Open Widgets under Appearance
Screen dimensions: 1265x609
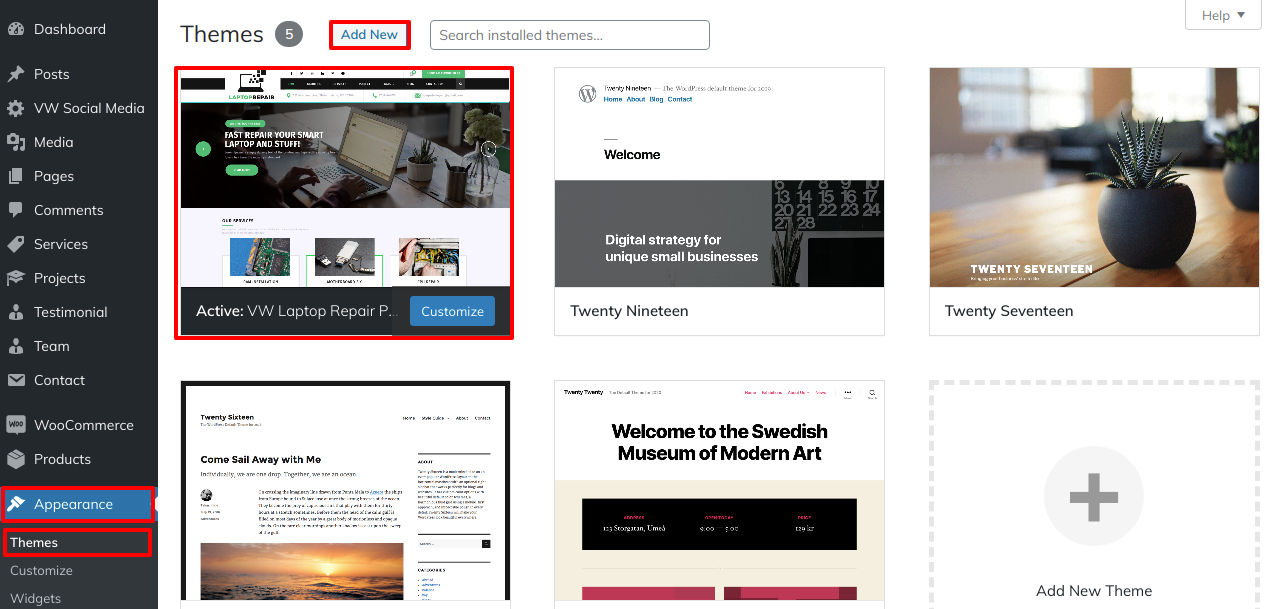[x=35, y=598]
